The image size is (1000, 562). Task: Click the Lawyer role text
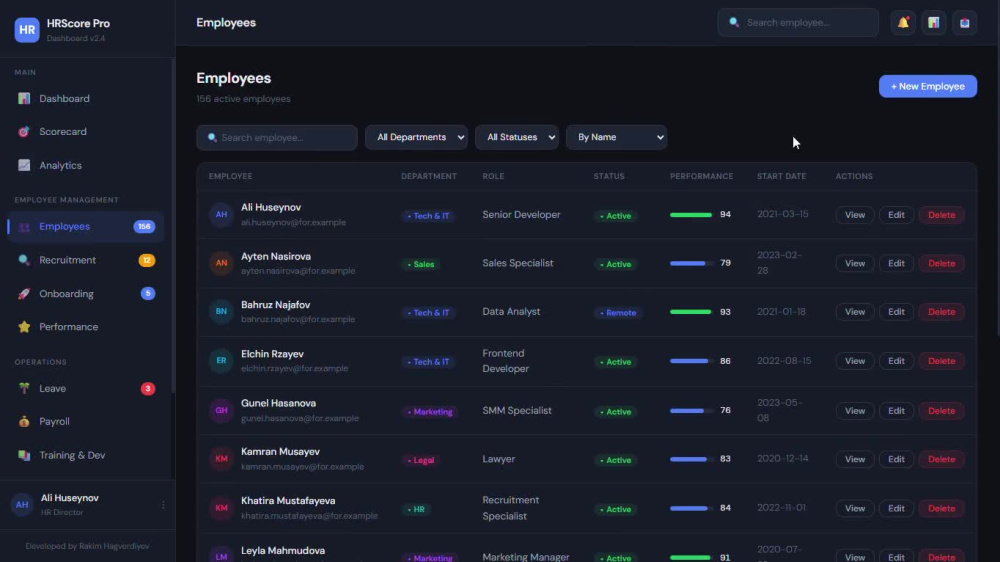499,459
